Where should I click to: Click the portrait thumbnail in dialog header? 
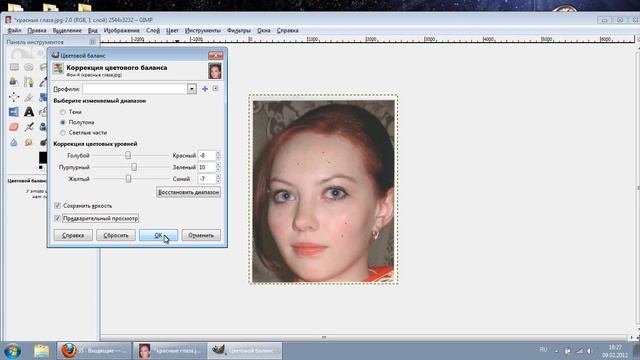(215, 71)
